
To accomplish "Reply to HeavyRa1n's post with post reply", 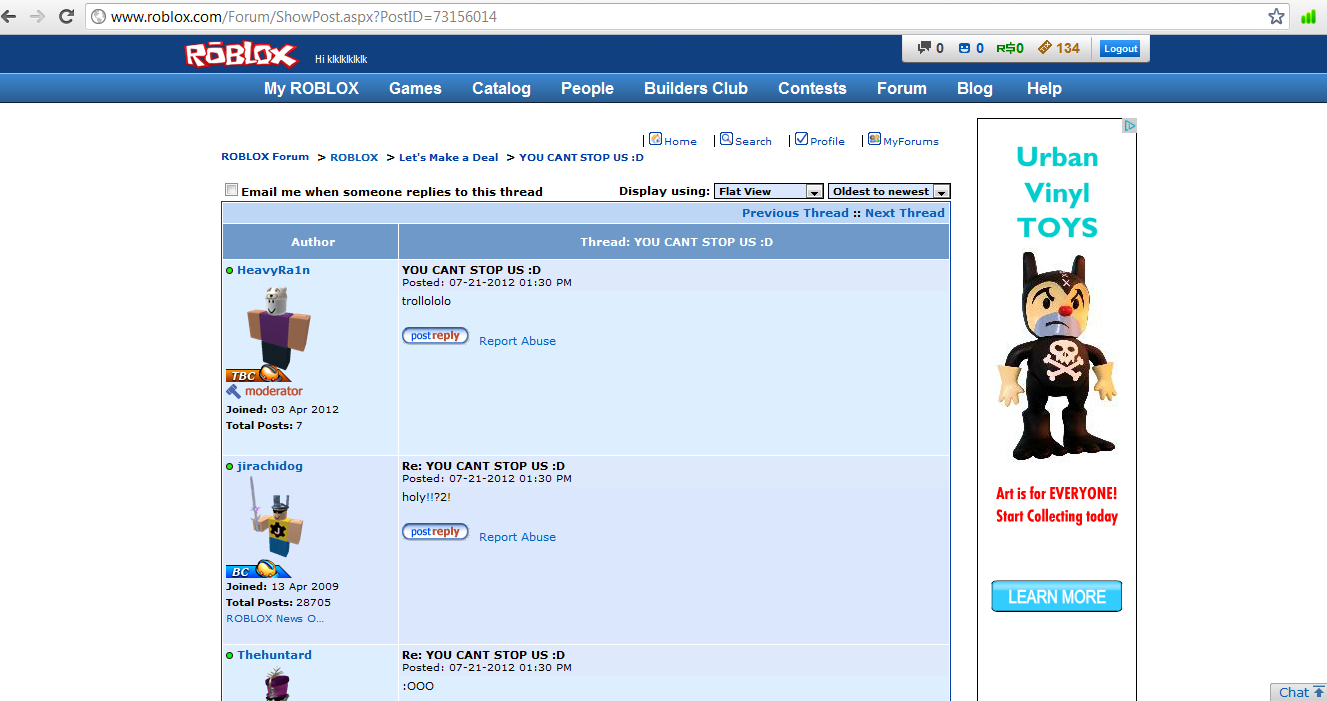I will coord(435,336).
